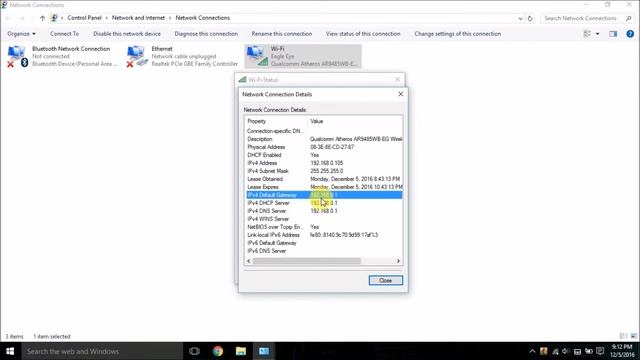This screenshot has width=640, height=360.
Task: Go up one level with Up arrow
Action: point(42,18)
